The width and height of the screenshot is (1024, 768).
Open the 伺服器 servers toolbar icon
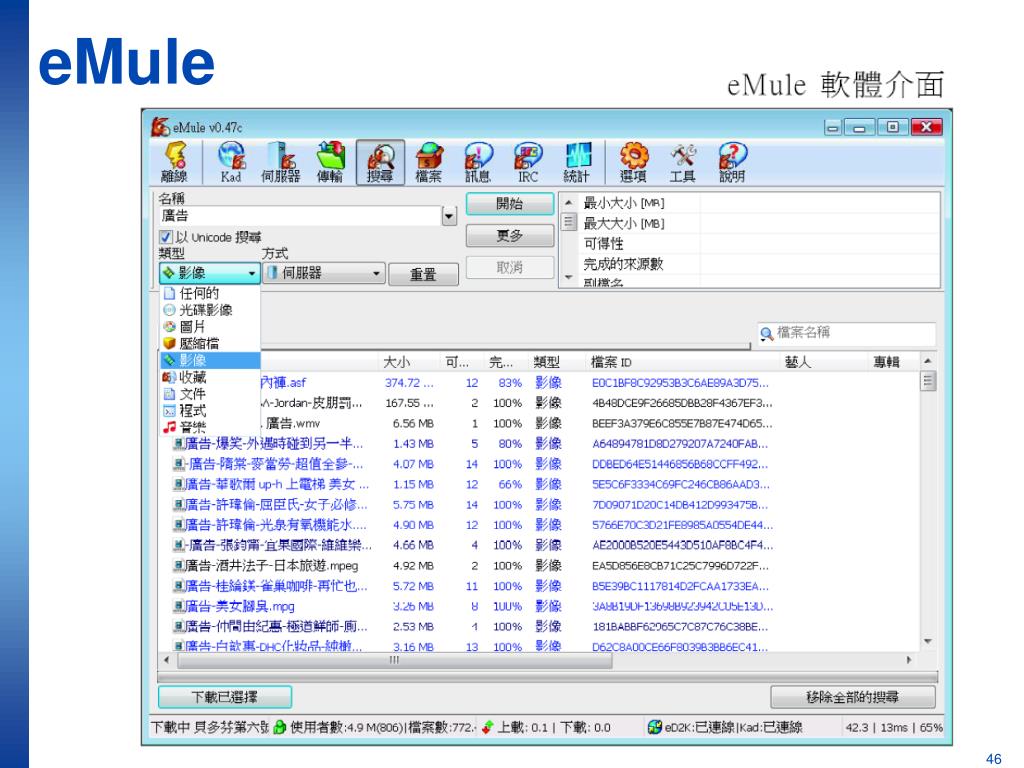(281, 162)
